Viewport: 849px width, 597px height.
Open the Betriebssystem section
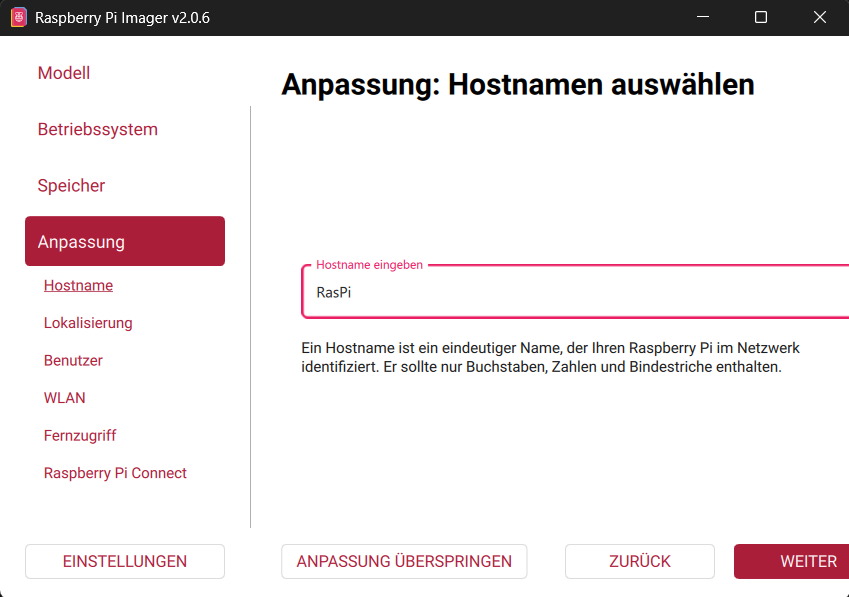[97, 129]
